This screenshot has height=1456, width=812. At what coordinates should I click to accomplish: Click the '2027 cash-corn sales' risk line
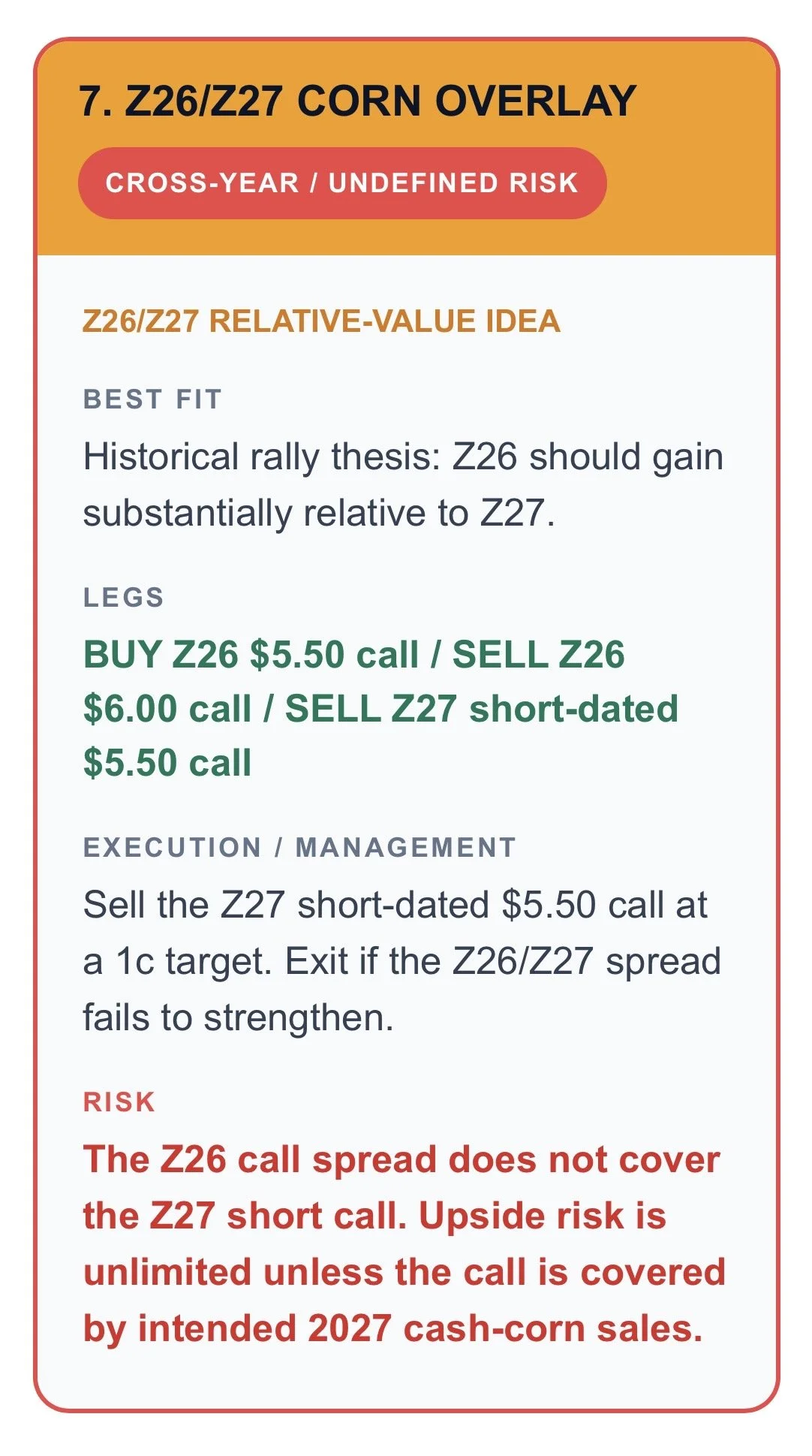pos(393,1328)
